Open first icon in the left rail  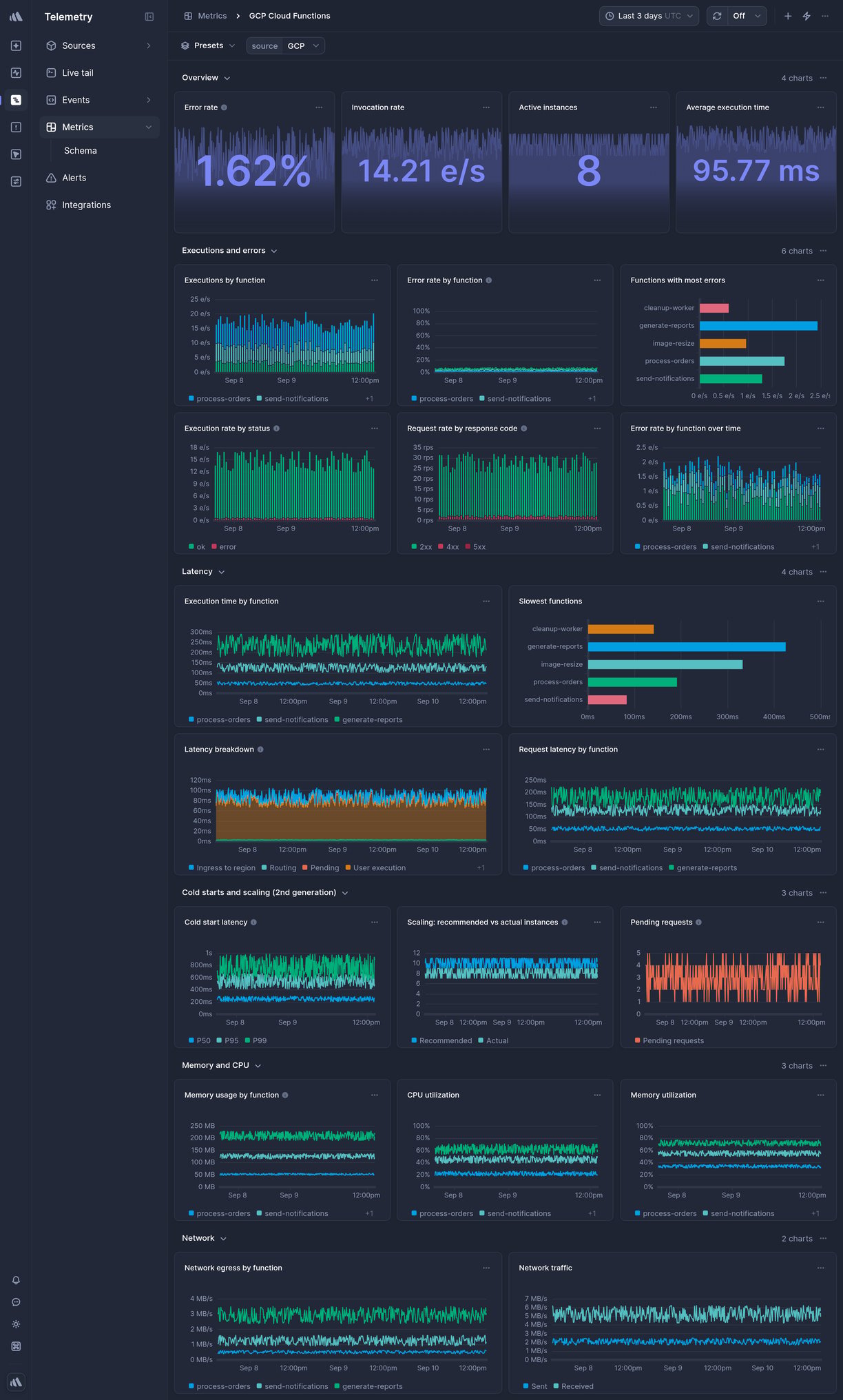16,45
